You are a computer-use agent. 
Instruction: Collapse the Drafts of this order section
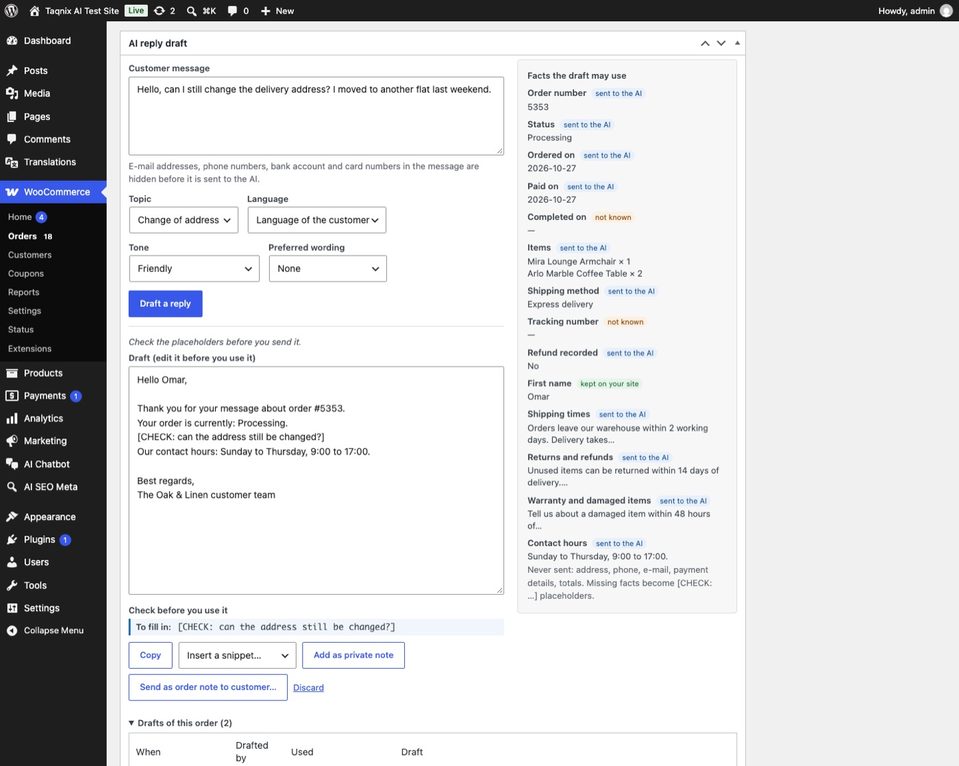(x=180, y=723)
